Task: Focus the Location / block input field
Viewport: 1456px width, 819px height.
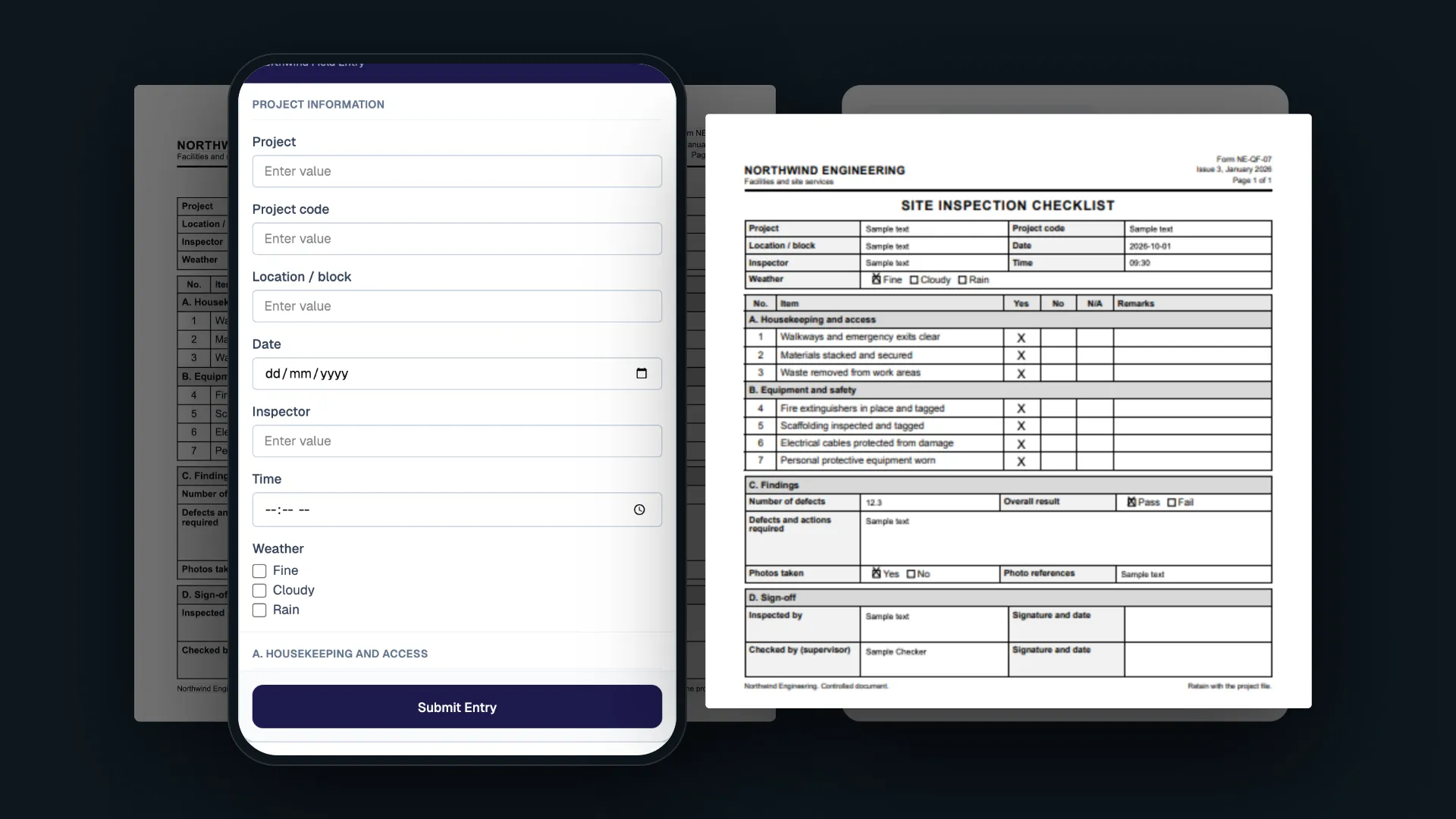Action: (x=457, y=306)
